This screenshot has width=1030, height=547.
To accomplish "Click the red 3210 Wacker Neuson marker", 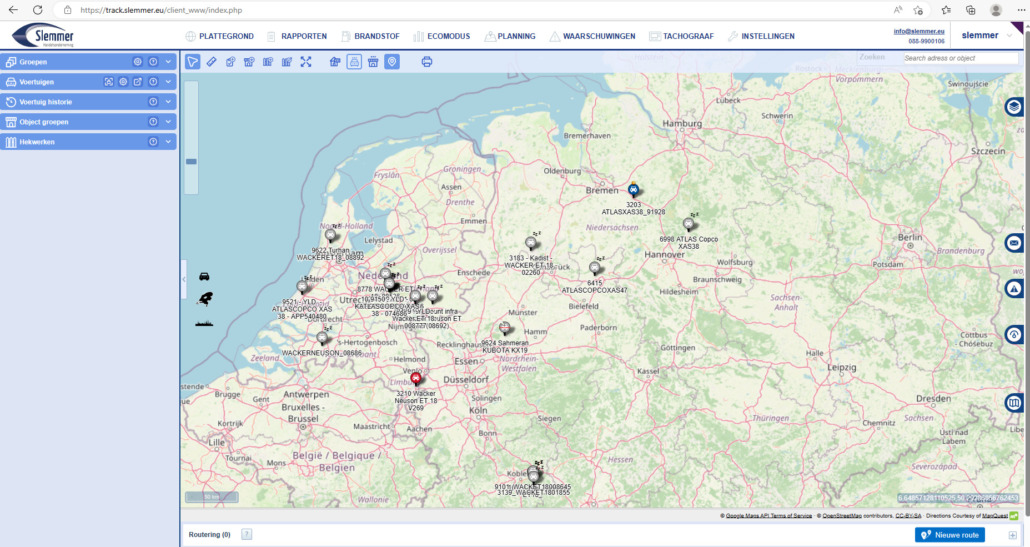I will coord(417,379).
